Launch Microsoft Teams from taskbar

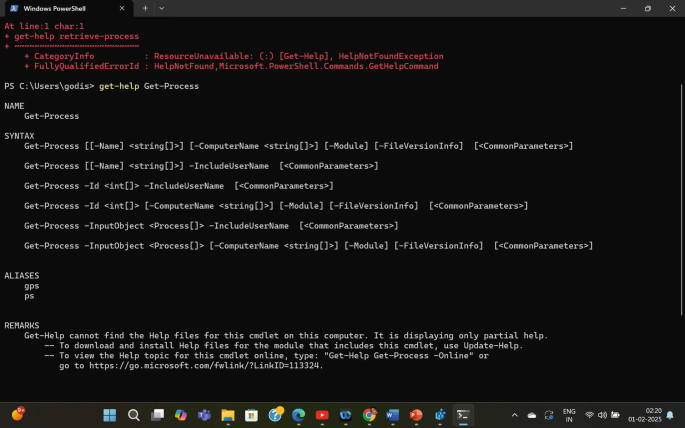coord(204,415)
